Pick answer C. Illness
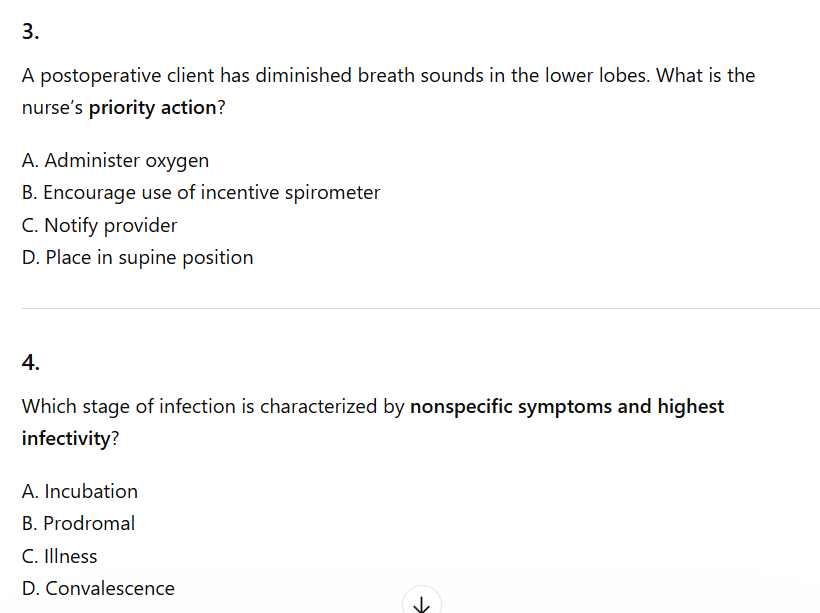This screenshot has width=820, height=613. click(60, 556)
